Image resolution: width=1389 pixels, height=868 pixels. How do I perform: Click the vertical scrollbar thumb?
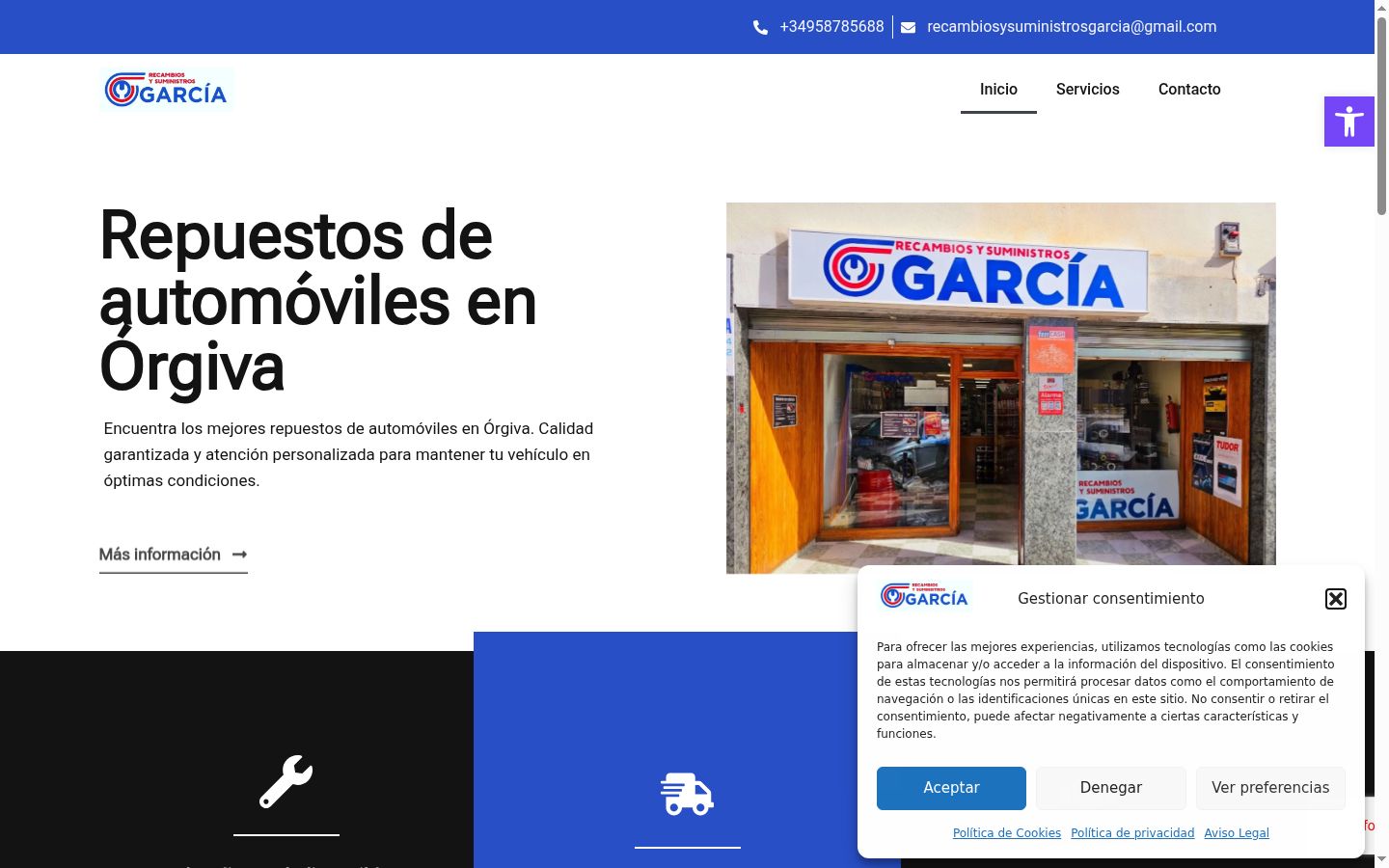click(1381, 116)
